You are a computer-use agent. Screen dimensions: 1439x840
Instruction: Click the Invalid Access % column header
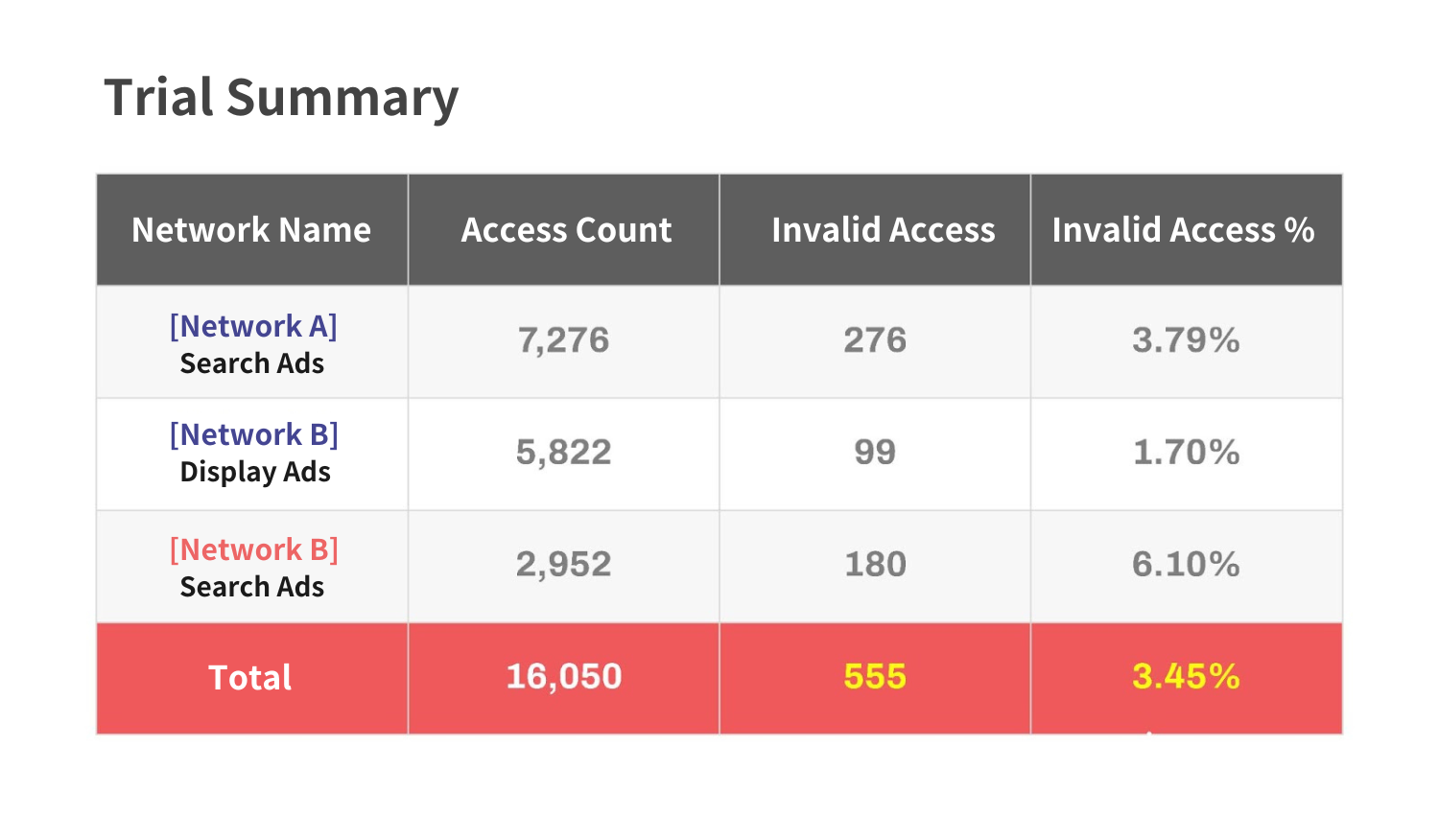[1183, 230]
